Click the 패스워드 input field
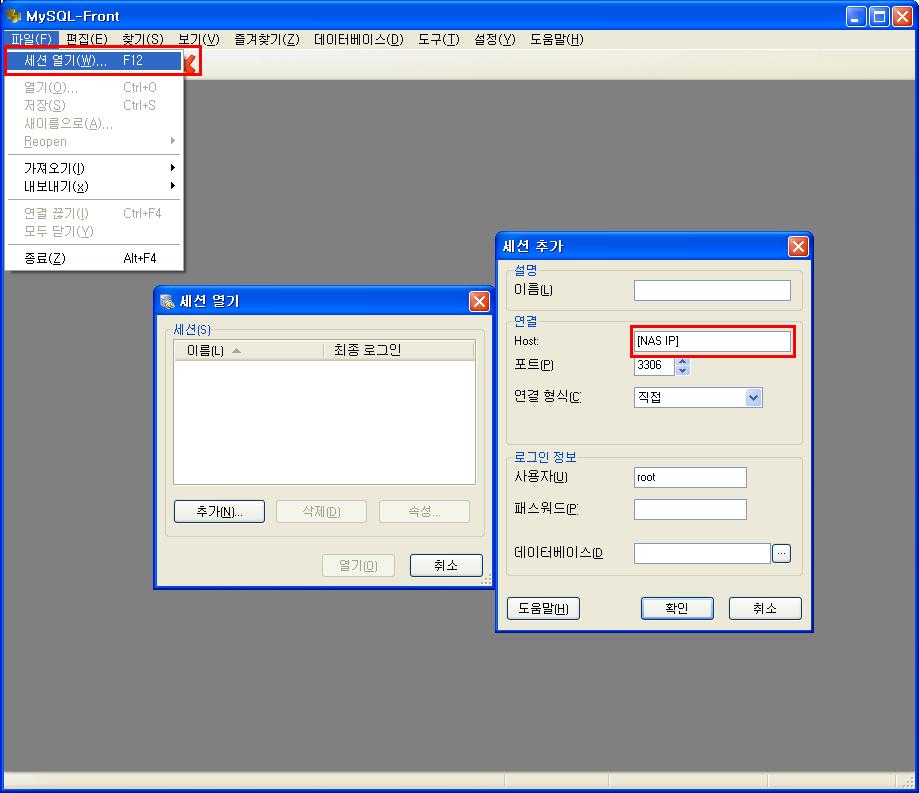 690,509
